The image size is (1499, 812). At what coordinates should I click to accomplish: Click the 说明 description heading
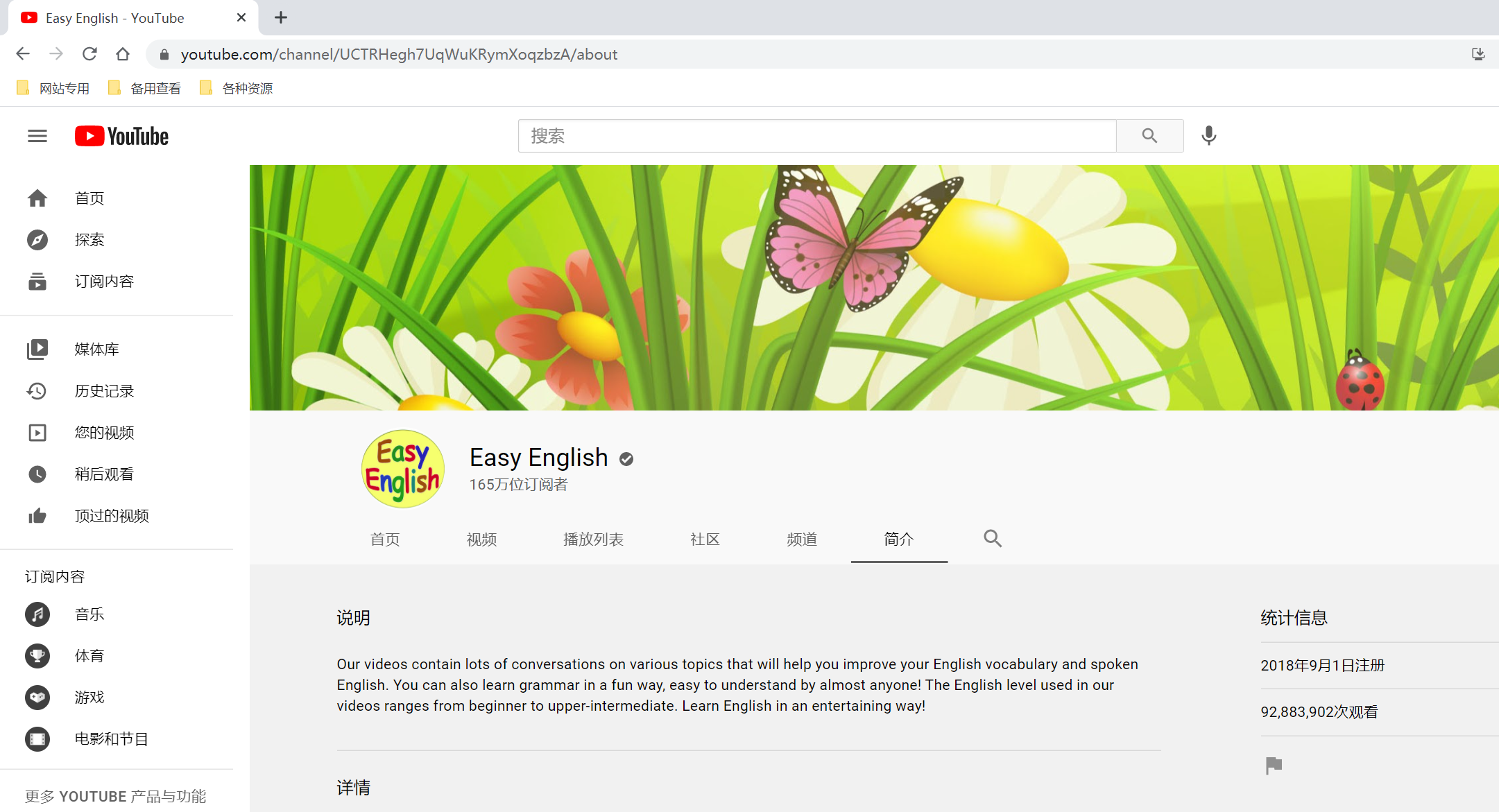[354, 618]
